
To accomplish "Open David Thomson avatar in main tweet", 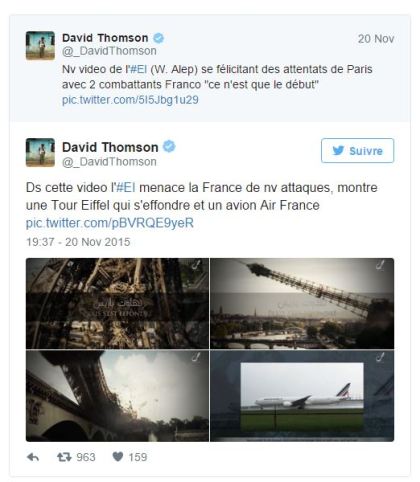I will point(40,152).
